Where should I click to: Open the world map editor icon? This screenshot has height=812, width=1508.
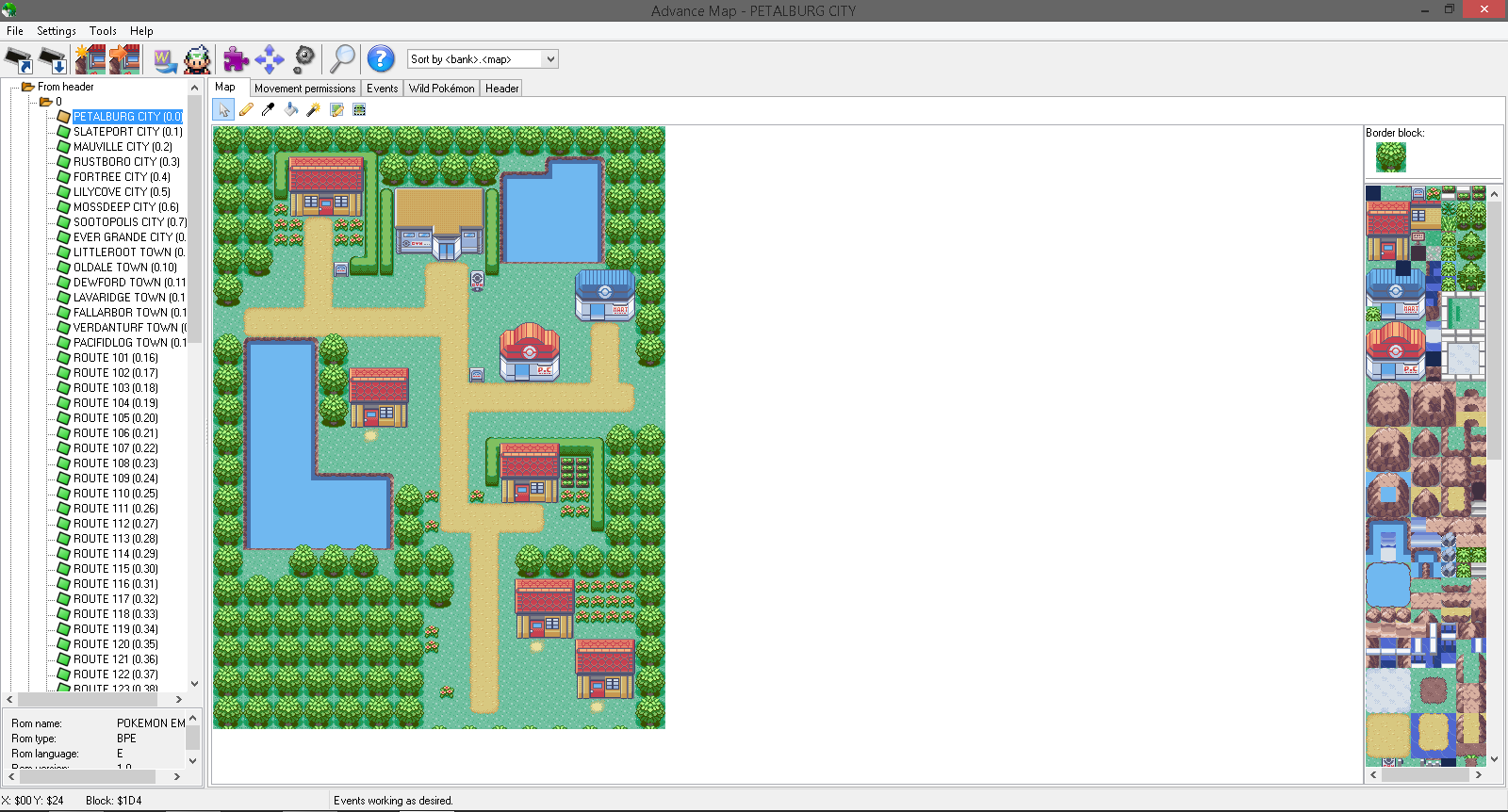click(165, 60)
